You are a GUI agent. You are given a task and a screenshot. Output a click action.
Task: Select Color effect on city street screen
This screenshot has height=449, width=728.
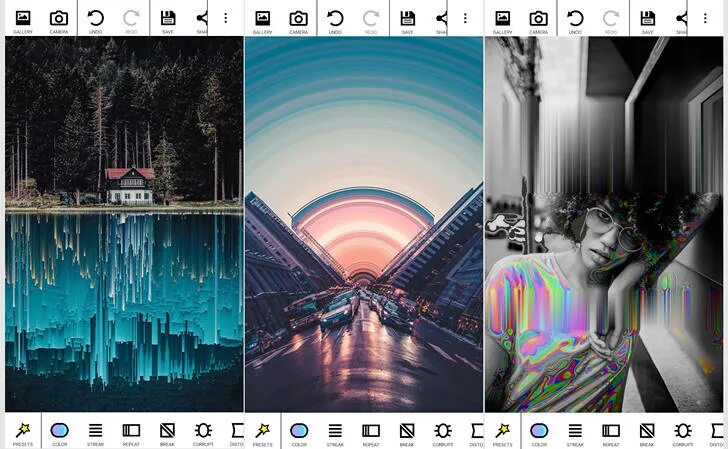(x=299, y=434)
